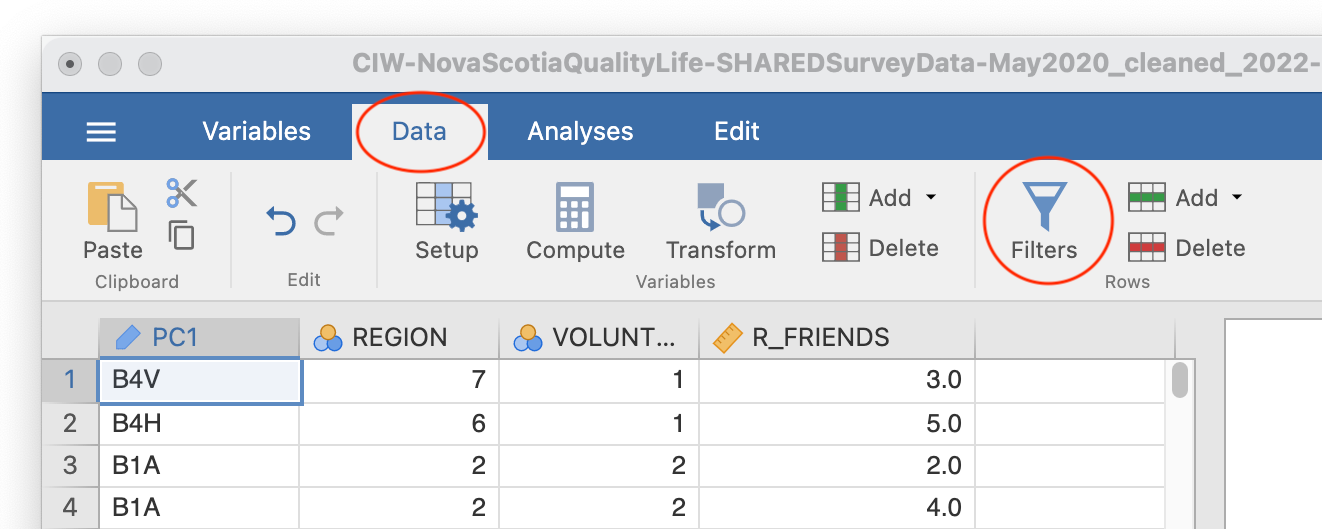Open the Transform variable tool
1322x529 pixels.
pos(721,221)
